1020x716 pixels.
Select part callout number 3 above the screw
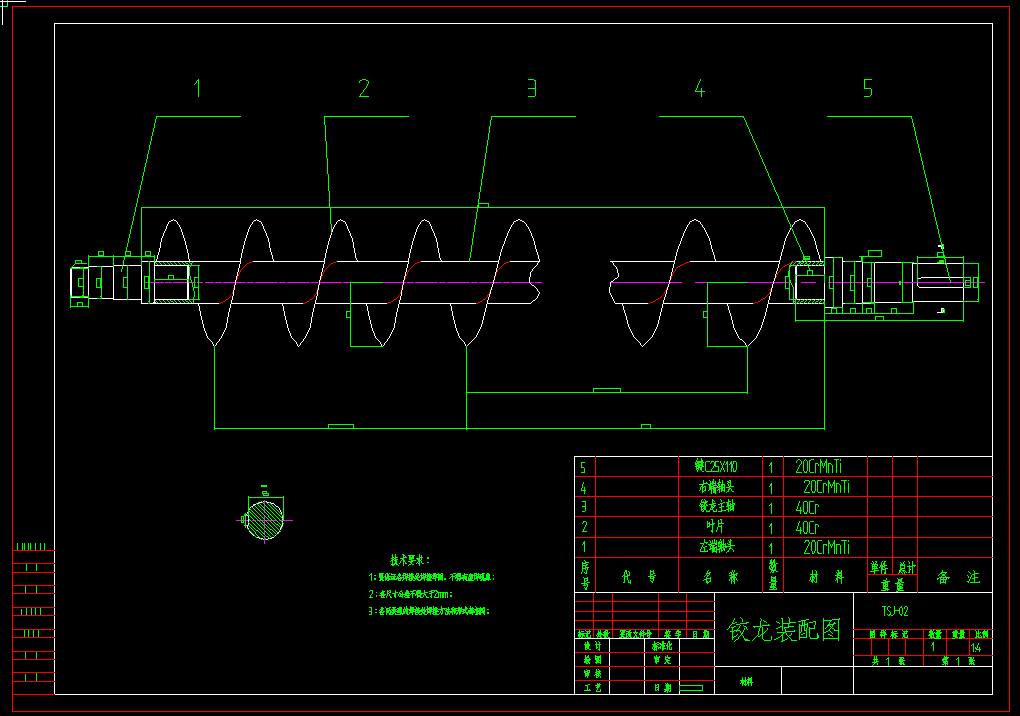coord(532,88)
